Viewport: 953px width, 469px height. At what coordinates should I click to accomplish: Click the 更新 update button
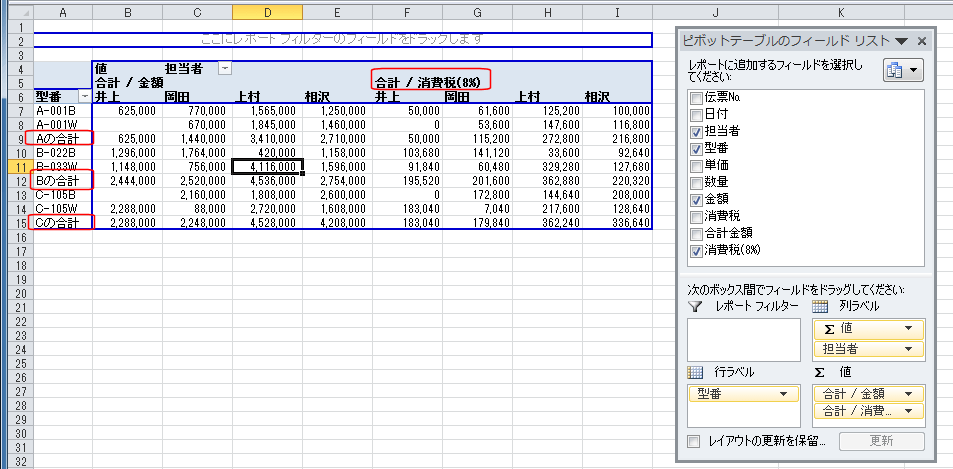click(x=881, y=441)
